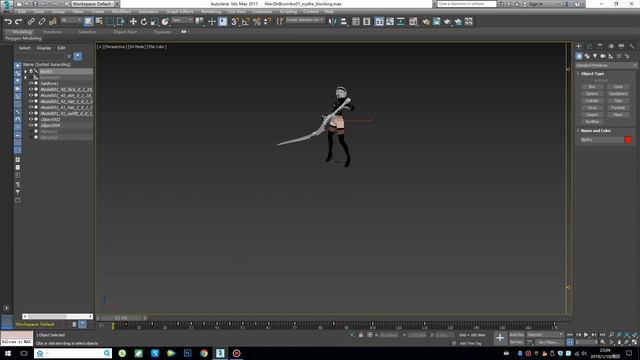Image resolution: width=640 pixels, height=360 pixels.
Task: Pick the Rectangular Selection Region tool
Action: pyautogui.click(x=110, y=22)
